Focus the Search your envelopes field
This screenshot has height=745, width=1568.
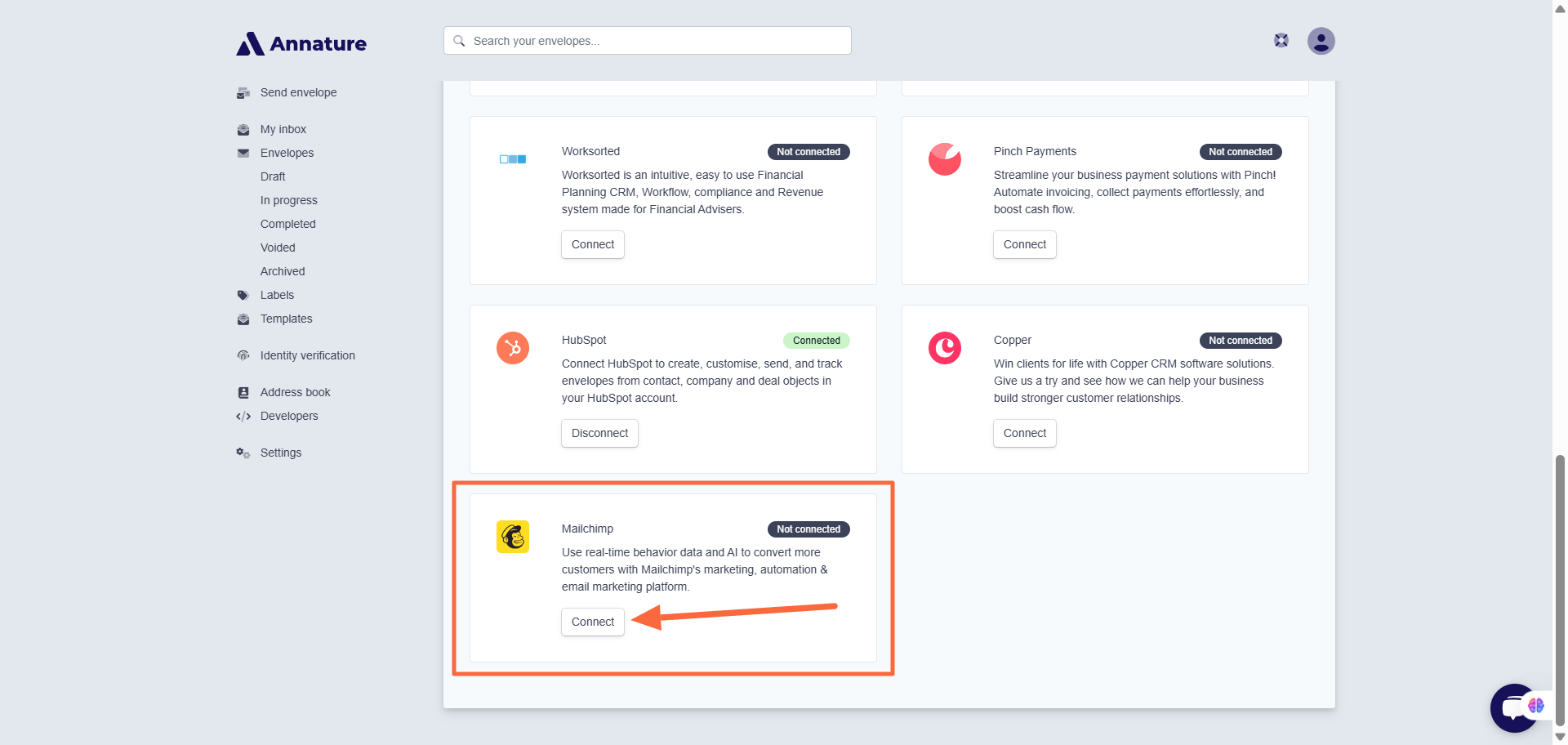point(648,41)
